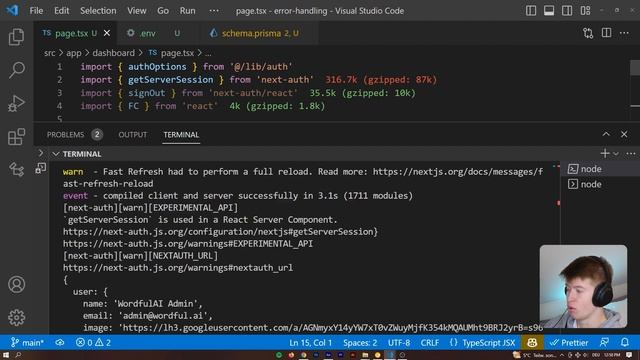Click the cloud publish changes icon
Viewport: 640px width, 360px height.
[60, 342]
